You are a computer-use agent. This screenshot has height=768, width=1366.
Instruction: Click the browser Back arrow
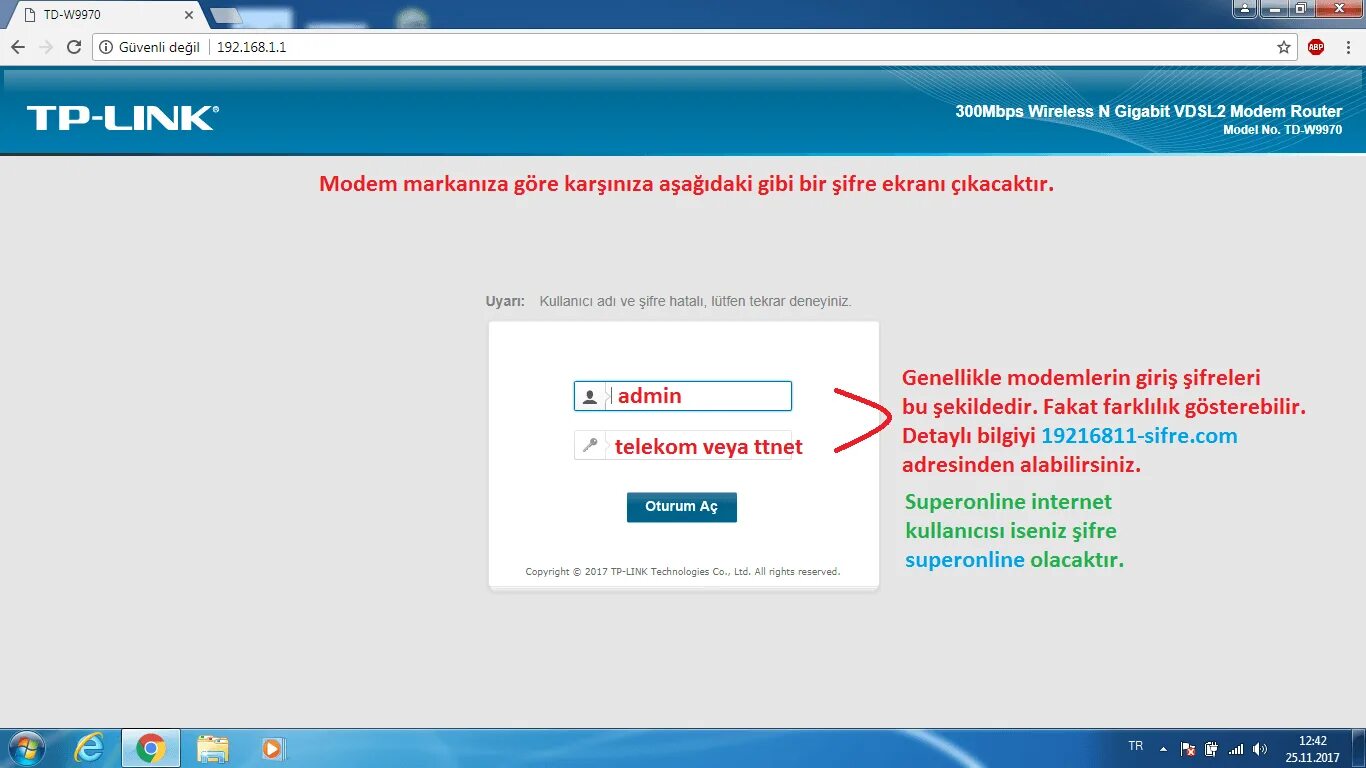tap(18, 47)
